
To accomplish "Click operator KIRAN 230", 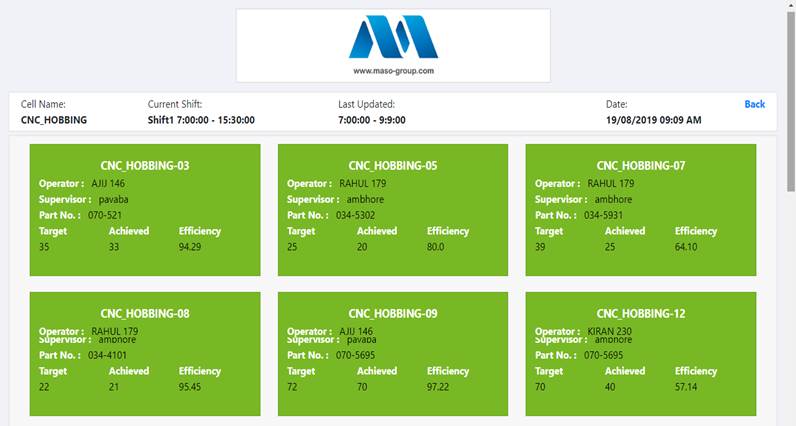I will click(609, 331).
